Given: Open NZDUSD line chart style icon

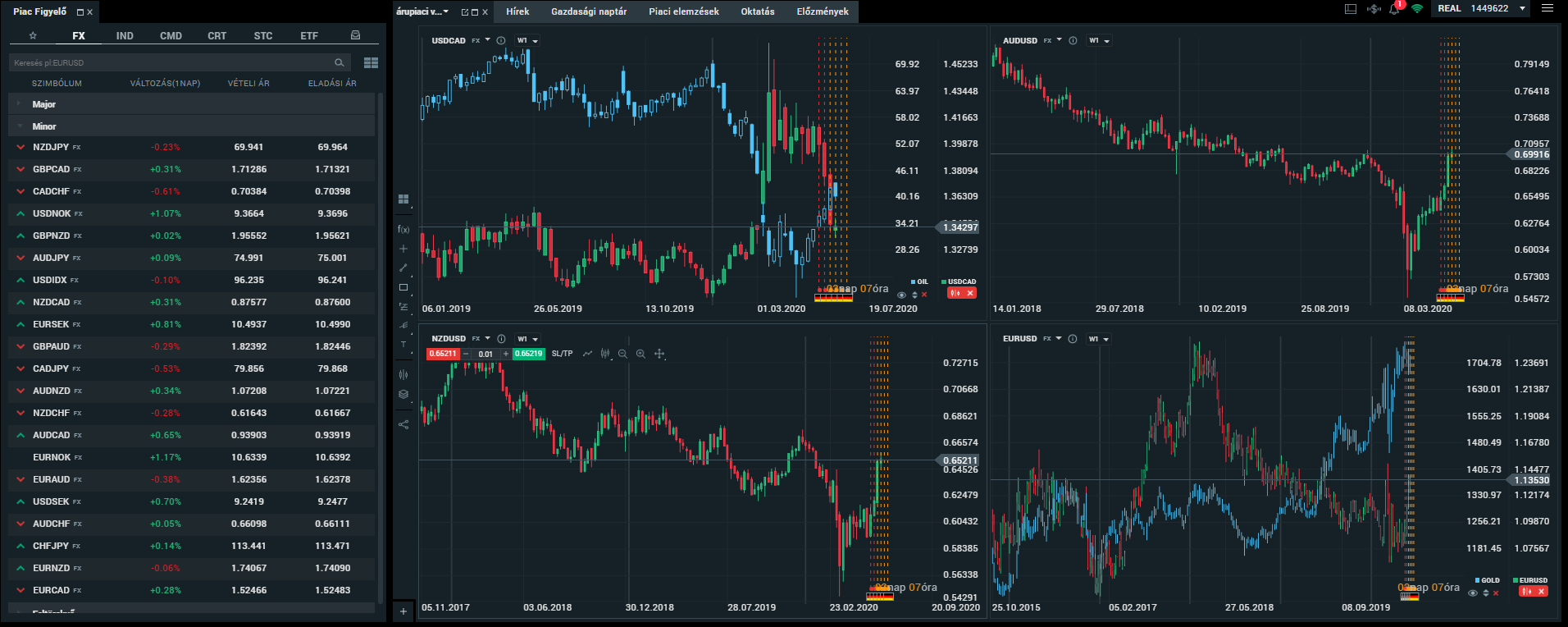Looking at the screenshot, I should (587, 354).
